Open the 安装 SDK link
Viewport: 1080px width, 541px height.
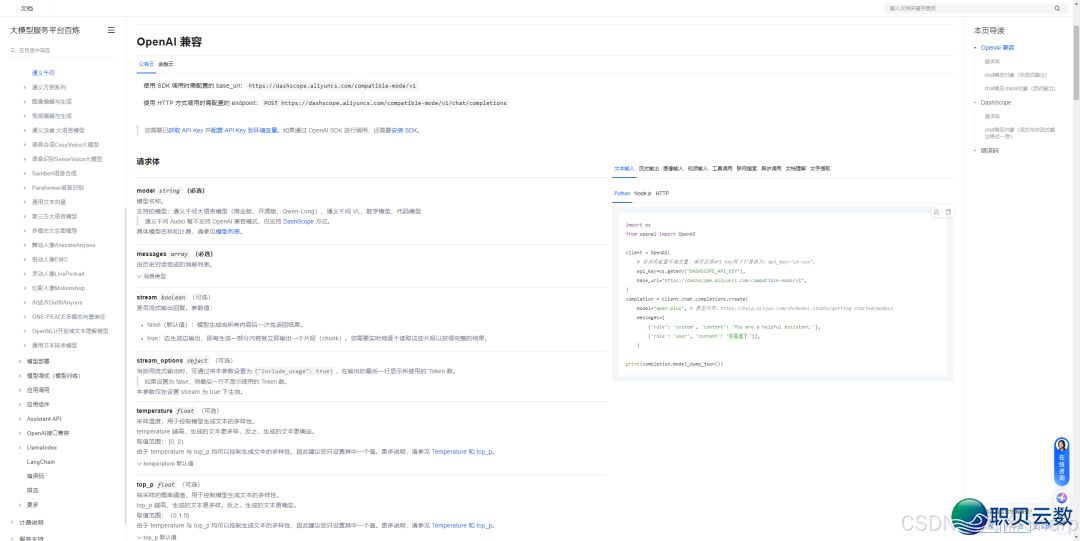coord(405,130)
